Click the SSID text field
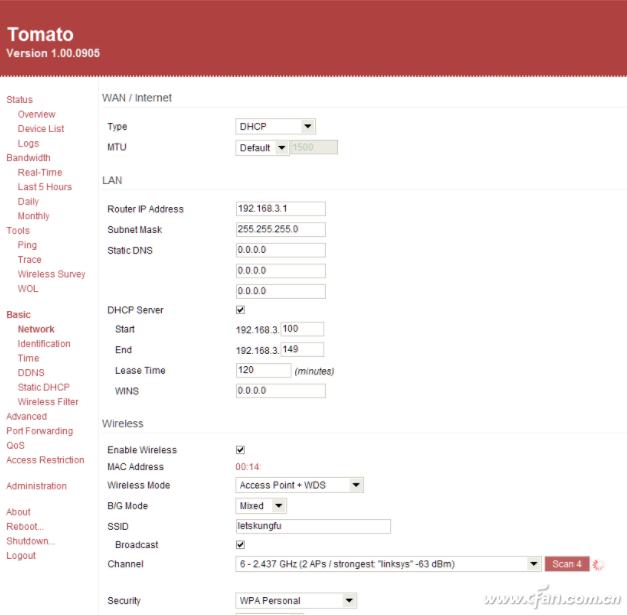Viewport: 627px width, 615px height. 312,526
